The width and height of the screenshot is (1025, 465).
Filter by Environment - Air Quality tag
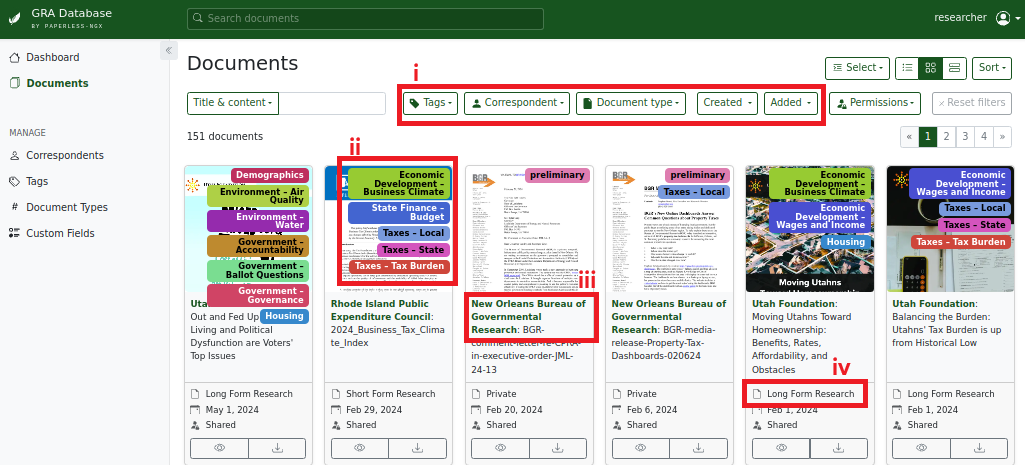pos(258,196)
